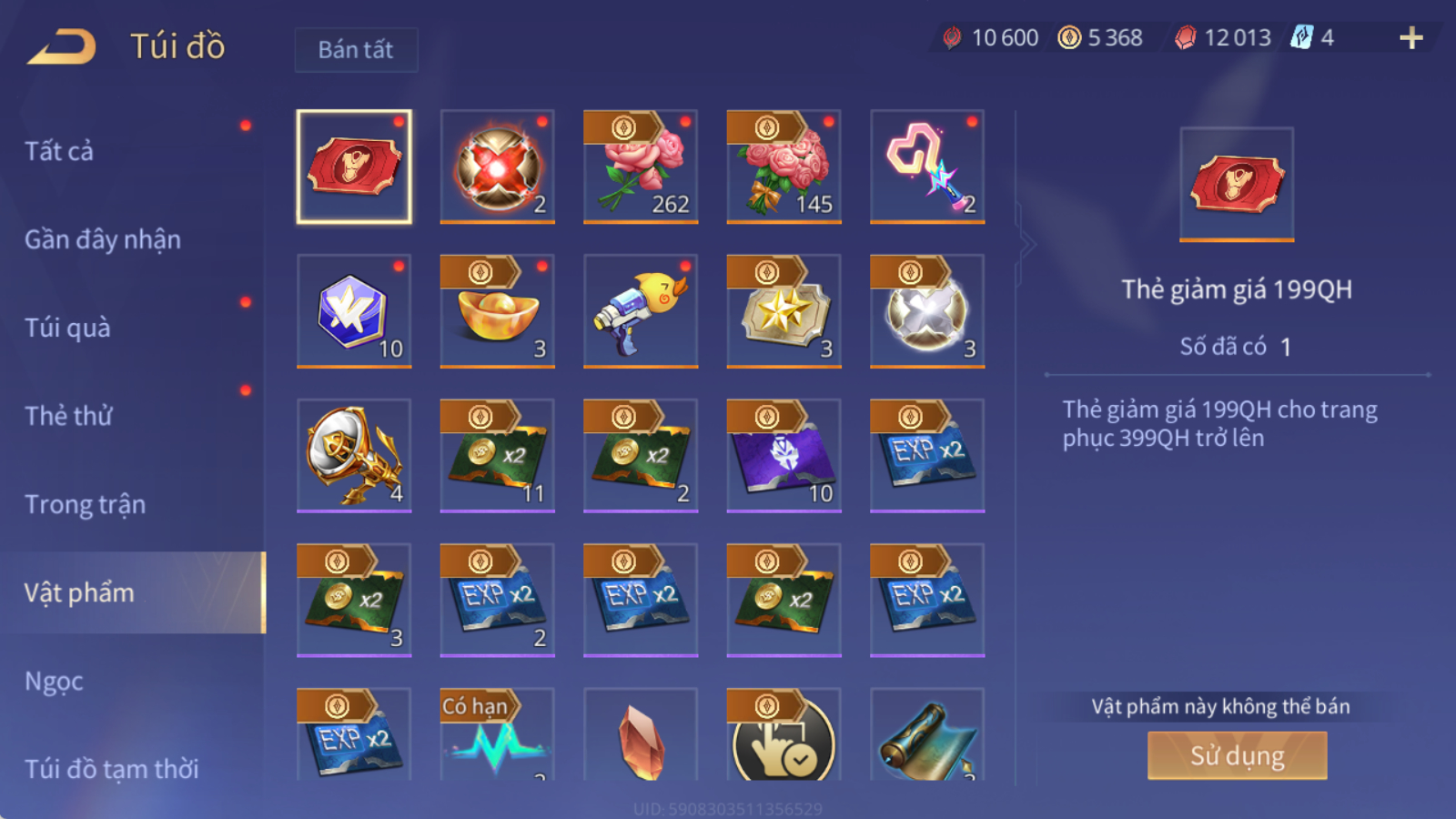This screenshot has height=819, width=1456.
Task: Click the Sử dụng button
Action: point(1237,755)
